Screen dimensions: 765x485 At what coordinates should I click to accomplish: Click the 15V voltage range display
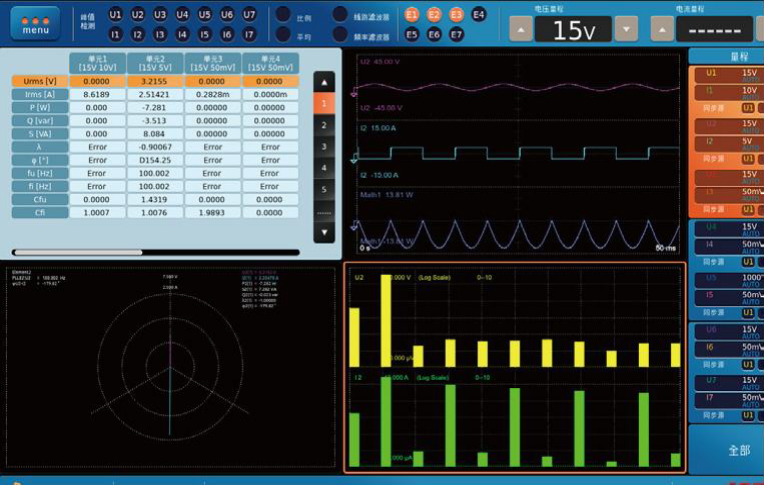pyautogui.click(x=573, y=30)
